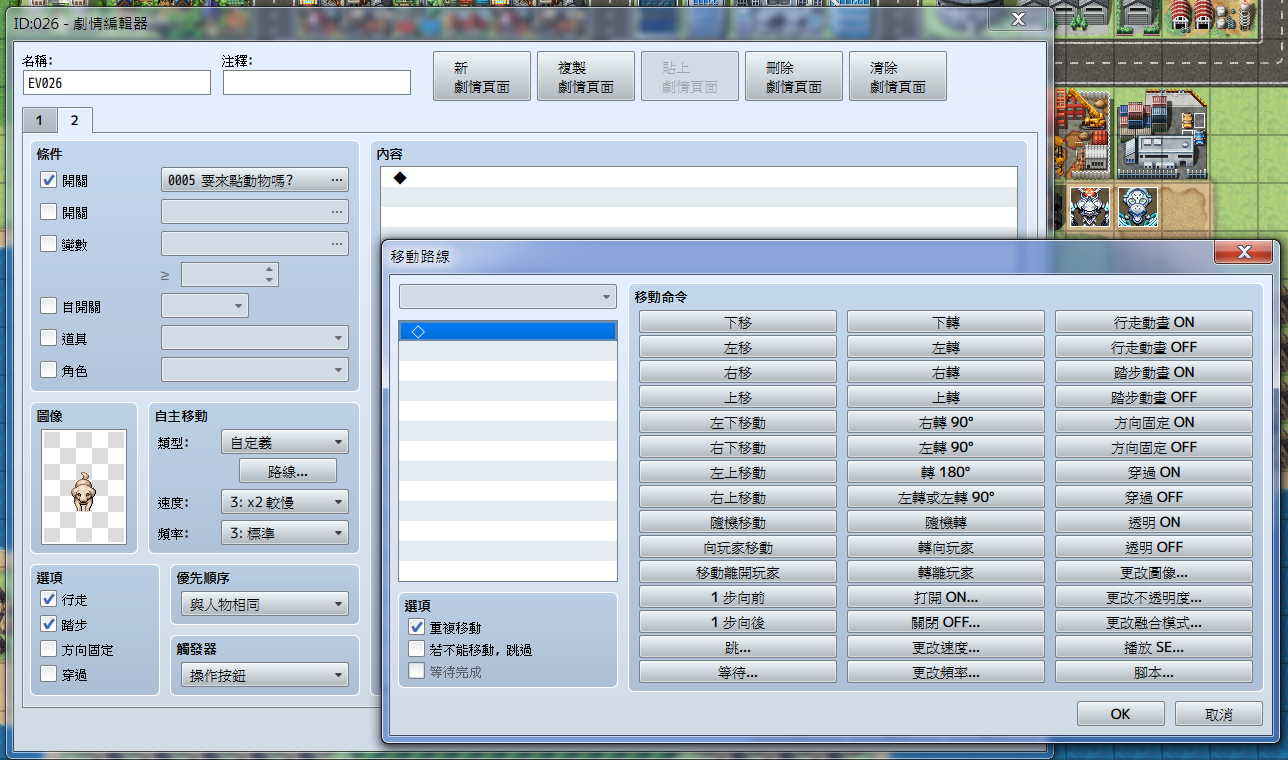Enable the 方向固定 option checkbox

click(48, 649)
